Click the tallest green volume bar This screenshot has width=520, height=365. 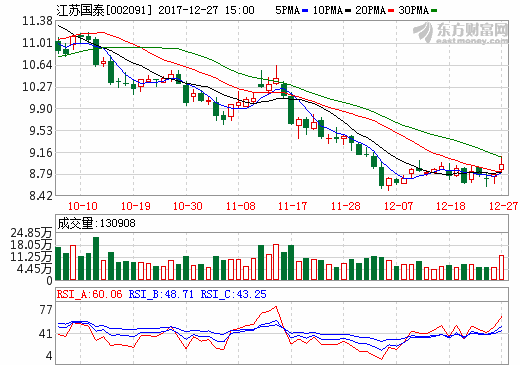[96, 258]
